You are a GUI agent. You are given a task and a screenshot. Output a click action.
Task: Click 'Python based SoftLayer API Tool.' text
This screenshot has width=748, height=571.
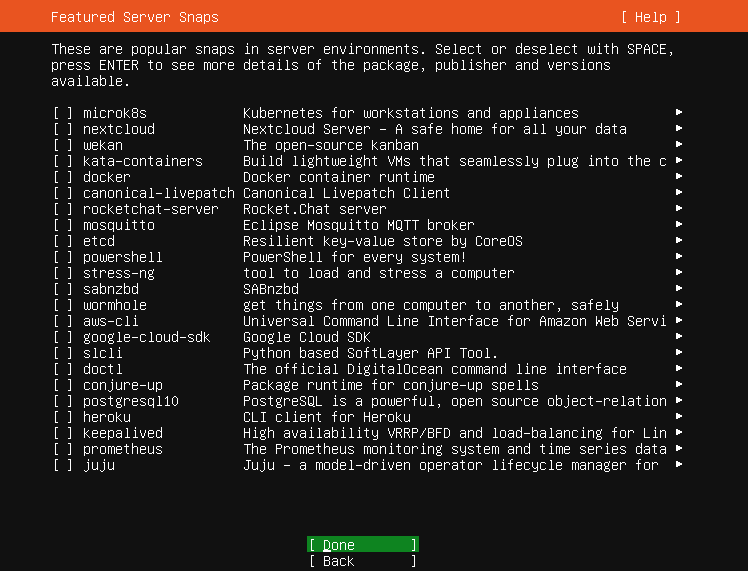click(371, 353)
